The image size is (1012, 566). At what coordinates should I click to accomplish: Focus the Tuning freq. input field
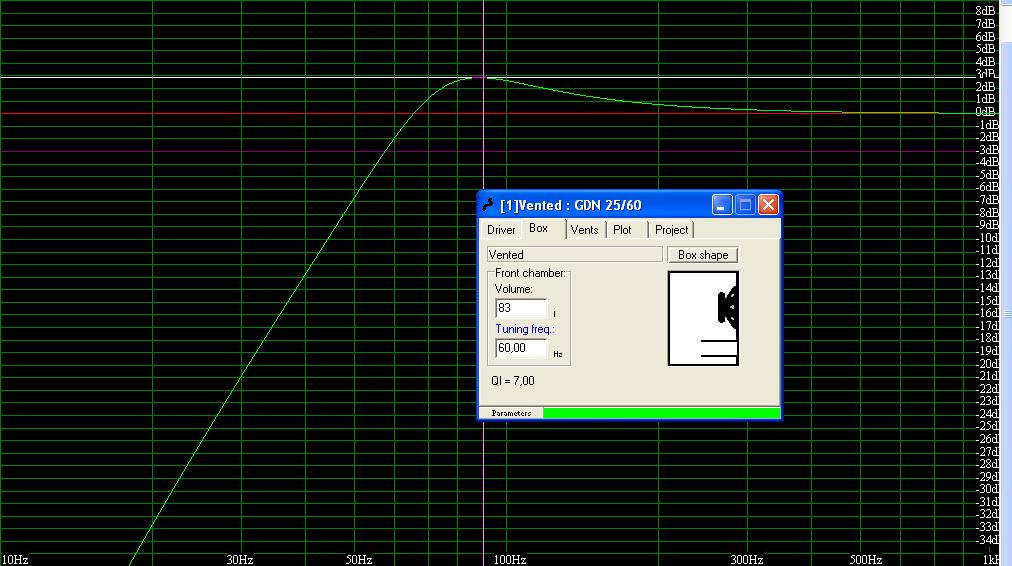[x=521, y=349]
